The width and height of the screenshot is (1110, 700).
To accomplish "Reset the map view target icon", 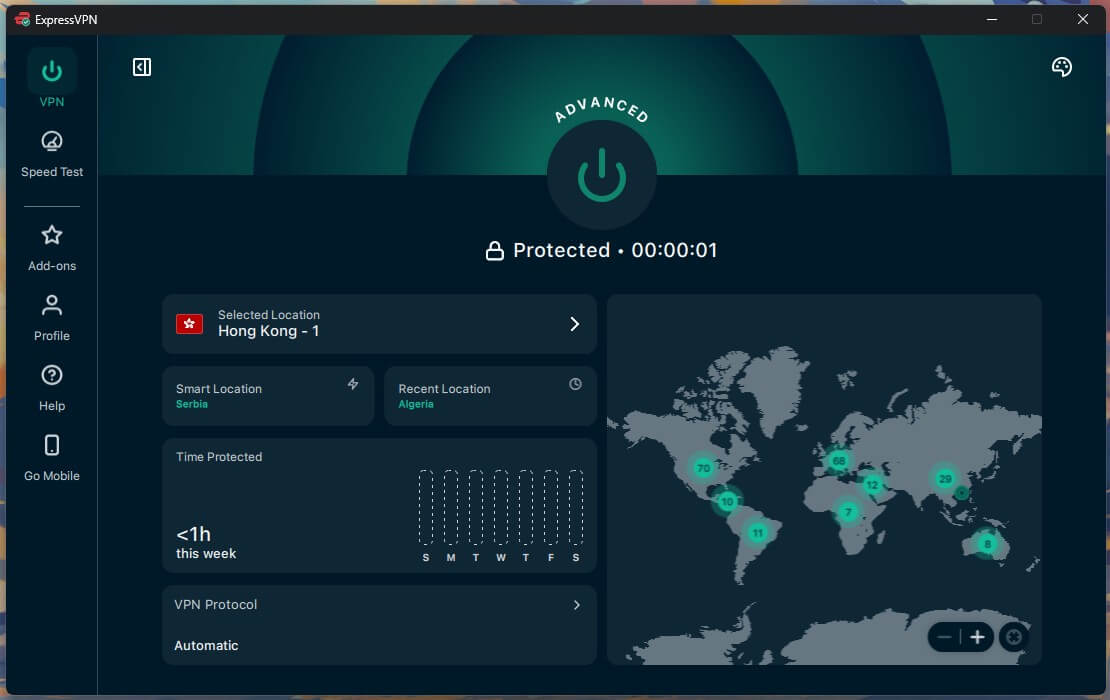I will click(1014, 637).
